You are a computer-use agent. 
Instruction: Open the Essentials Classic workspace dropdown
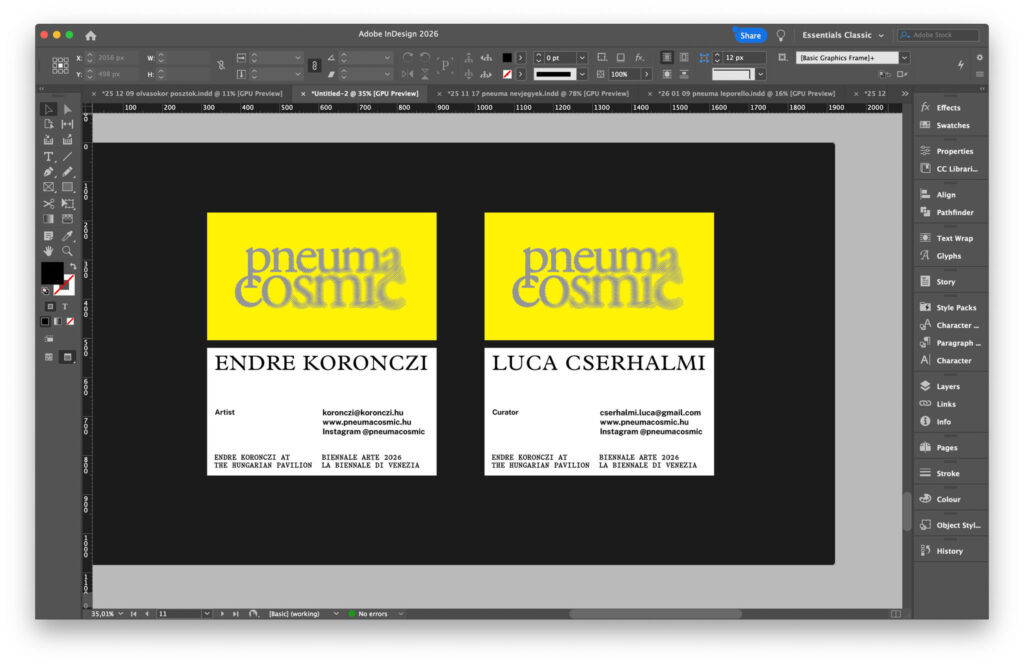(x=842, y=35)
